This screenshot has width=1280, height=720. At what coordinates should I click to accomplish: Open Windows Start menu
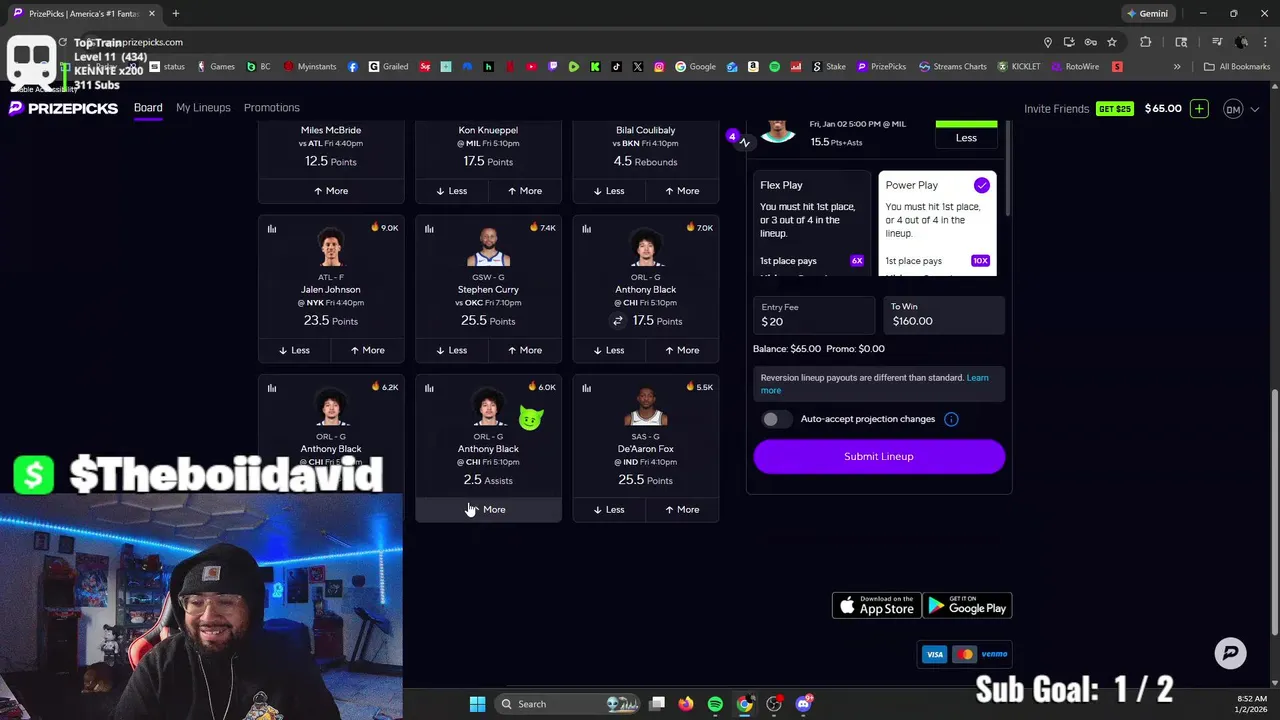tap(477, 704)
